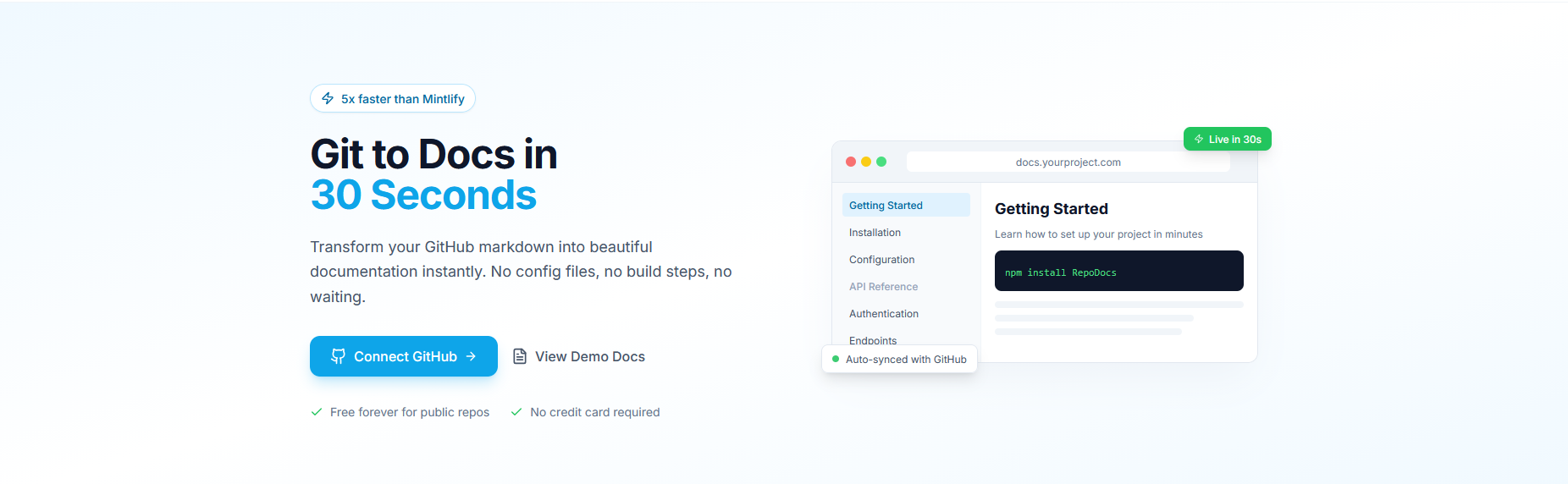1568x484 pixels.
Task: Select Getting Started in the docs sidebar
Action: 906,205
